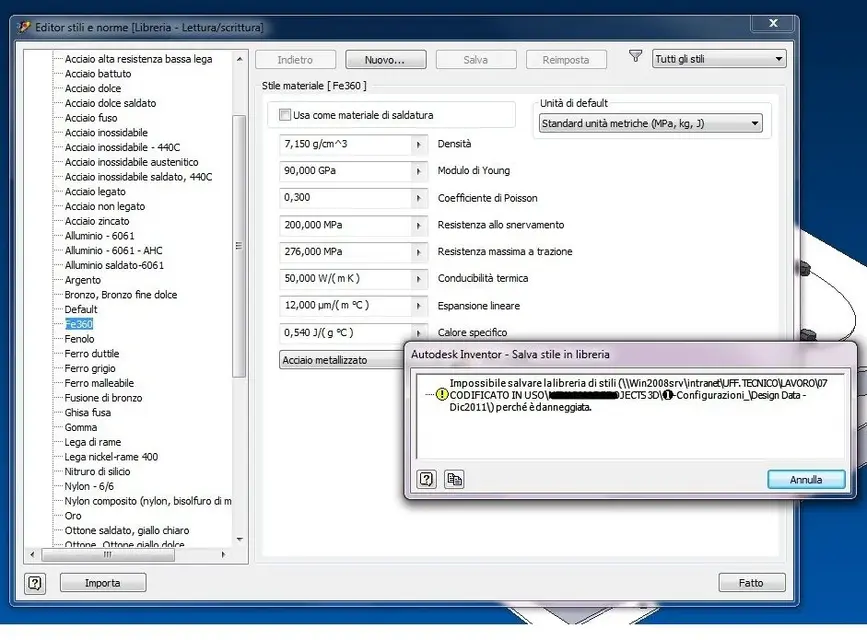Enable Usa come materiale di saldatura
This screenshot has height=640, width=867.
pyautogui.click(x=285, y=115)
